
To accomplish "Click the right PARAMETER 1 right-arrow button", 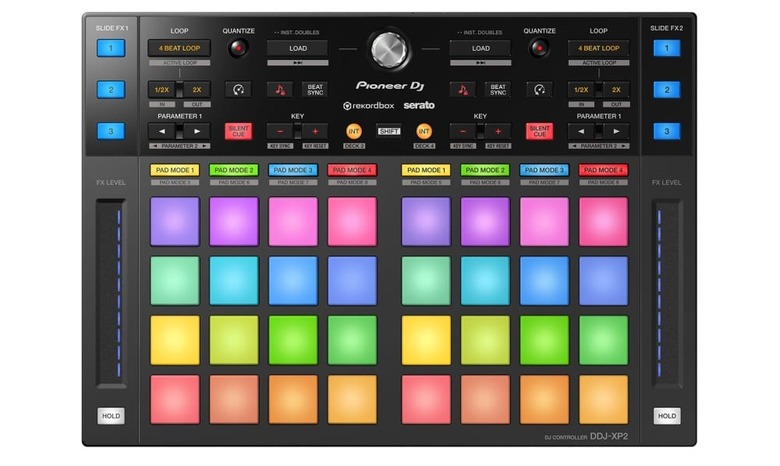I will tap(616, 131).
